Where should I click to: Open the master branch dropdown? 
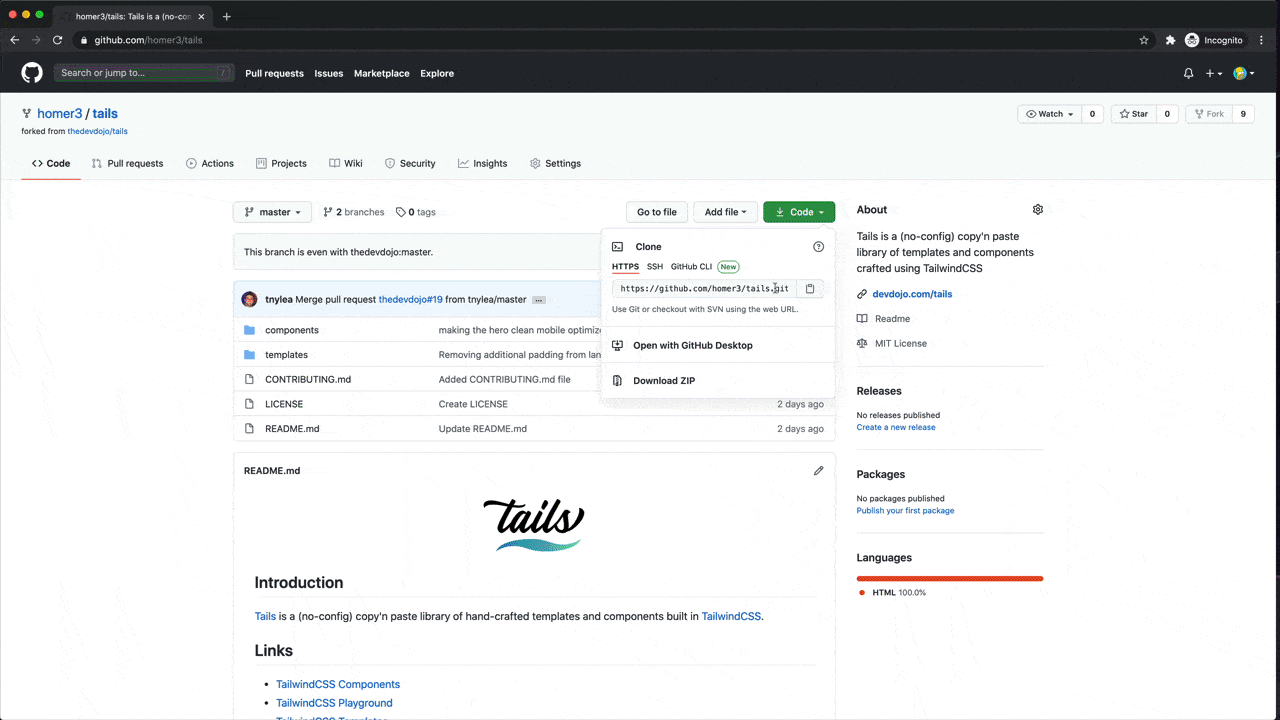(x=272, y=212)
